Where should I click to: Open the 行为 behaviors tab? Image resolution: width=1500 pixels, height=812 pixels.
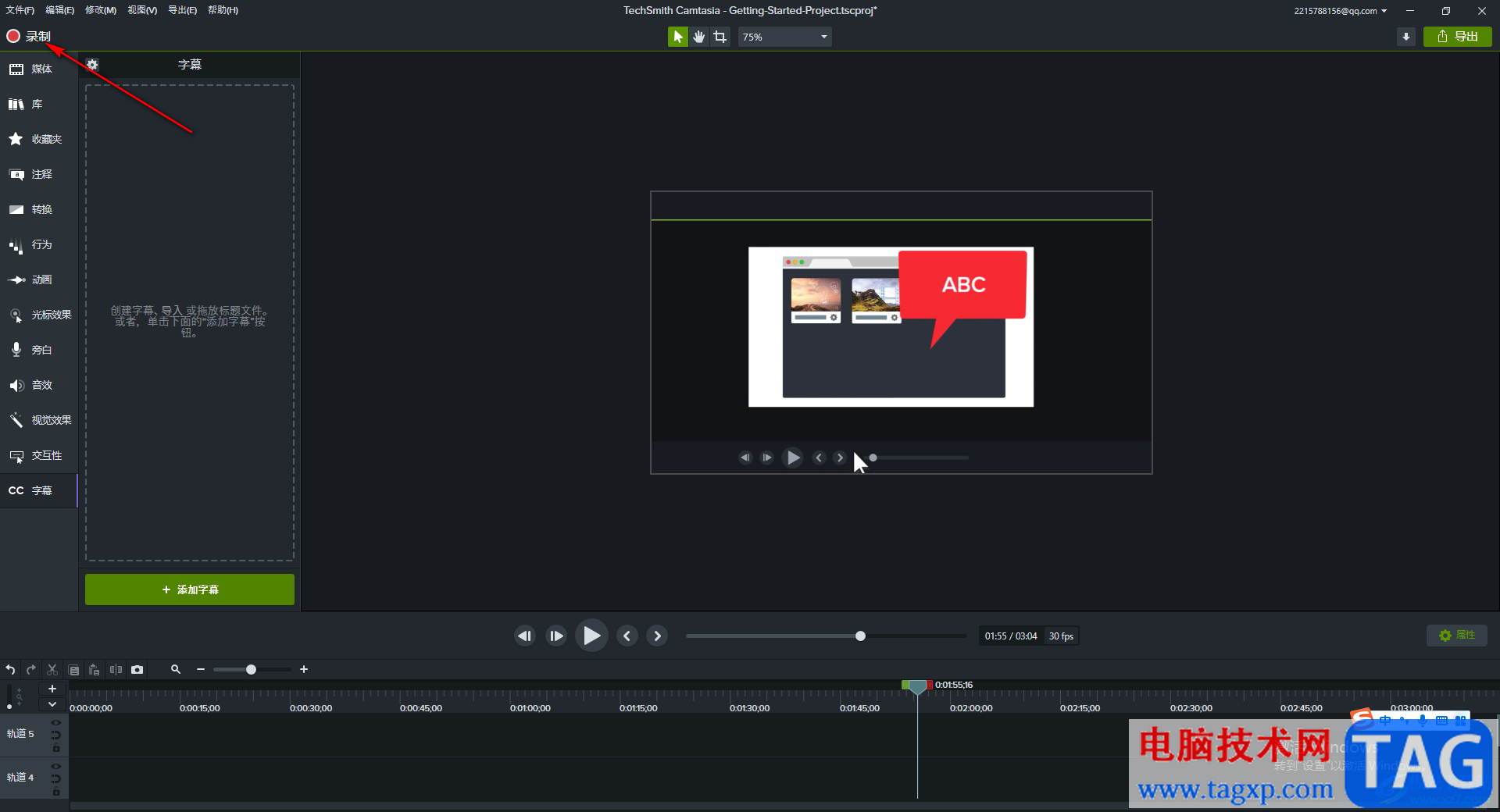tap(39, 245)
